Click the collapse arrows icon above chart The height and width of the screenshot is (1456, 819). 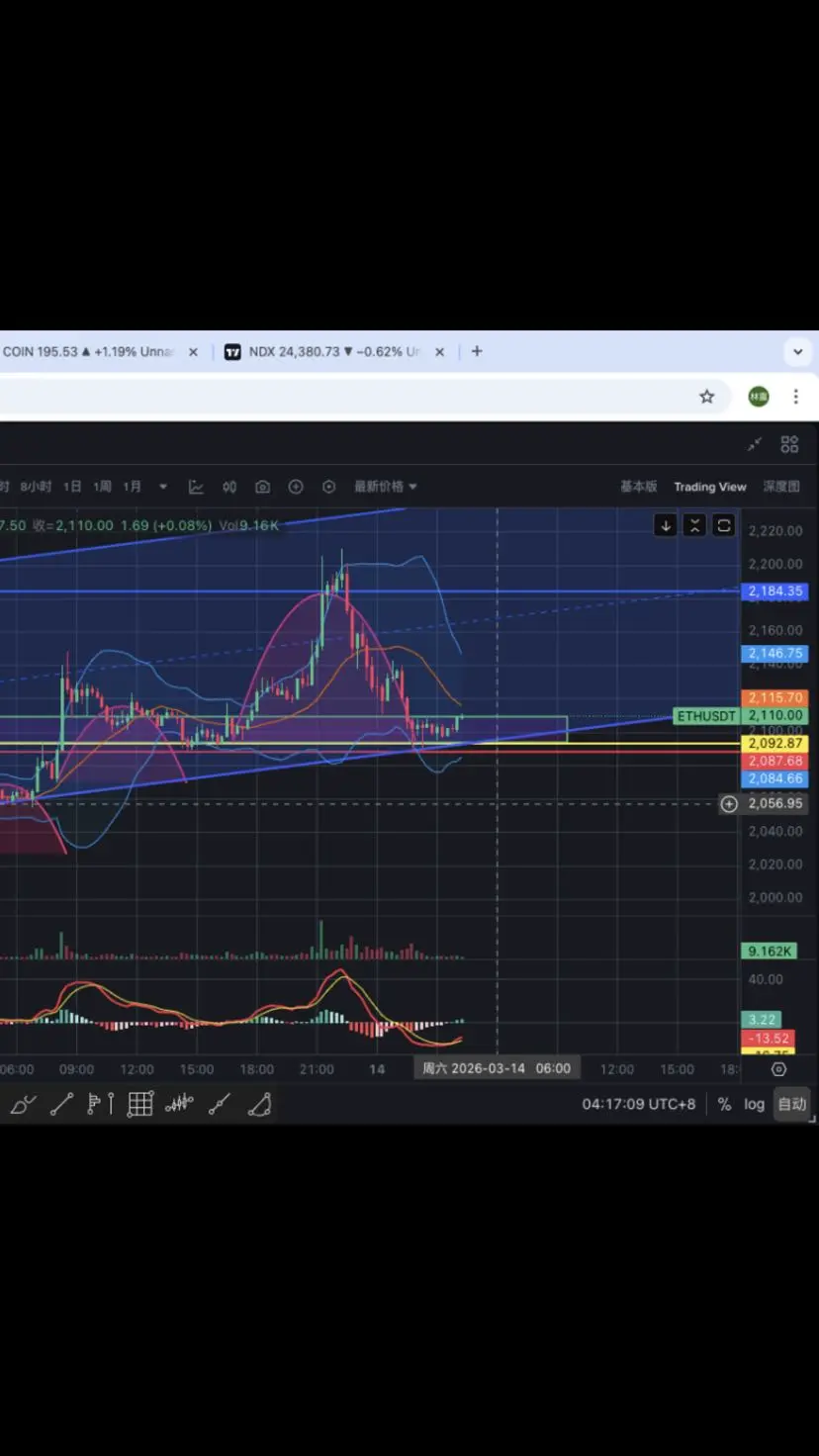coord(755,445)
